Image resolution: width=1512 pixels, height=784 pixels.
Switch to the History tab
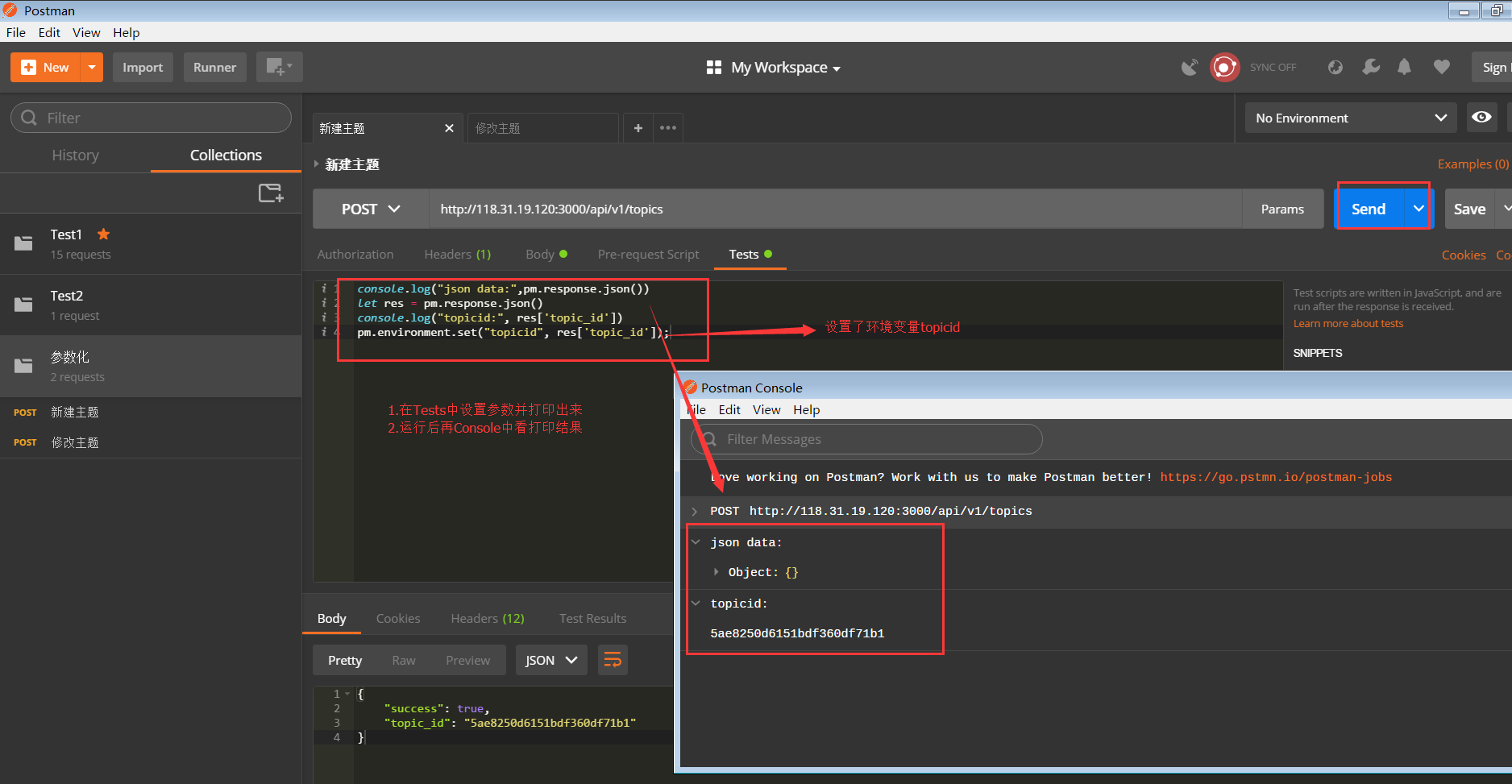pos(76,155)
